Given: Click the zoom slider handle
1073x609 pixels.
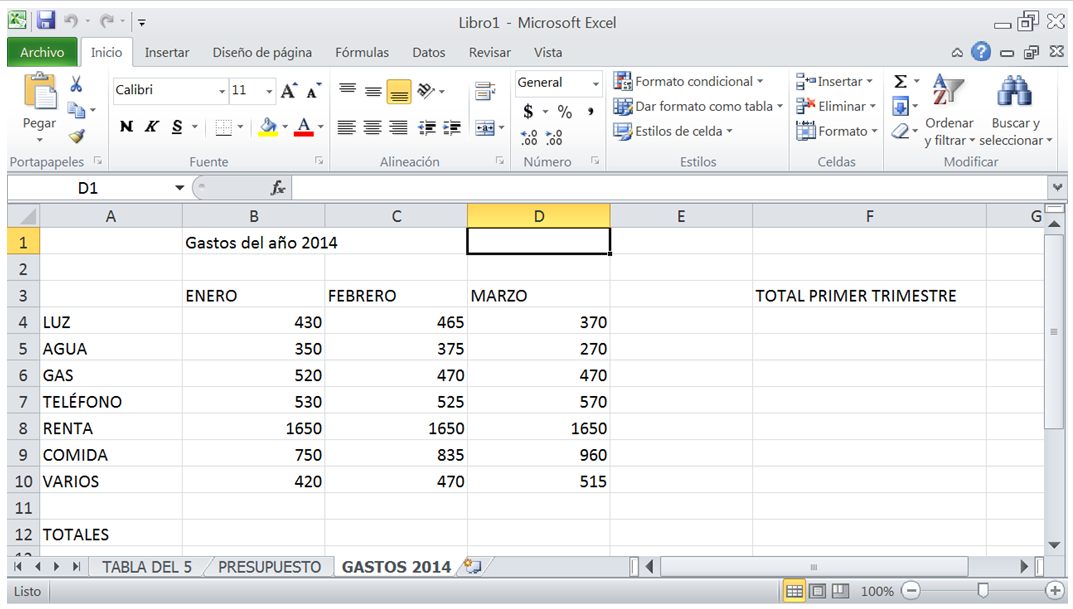Looking at the screenshot, I should pyautogui.click(x=983, y=590).
